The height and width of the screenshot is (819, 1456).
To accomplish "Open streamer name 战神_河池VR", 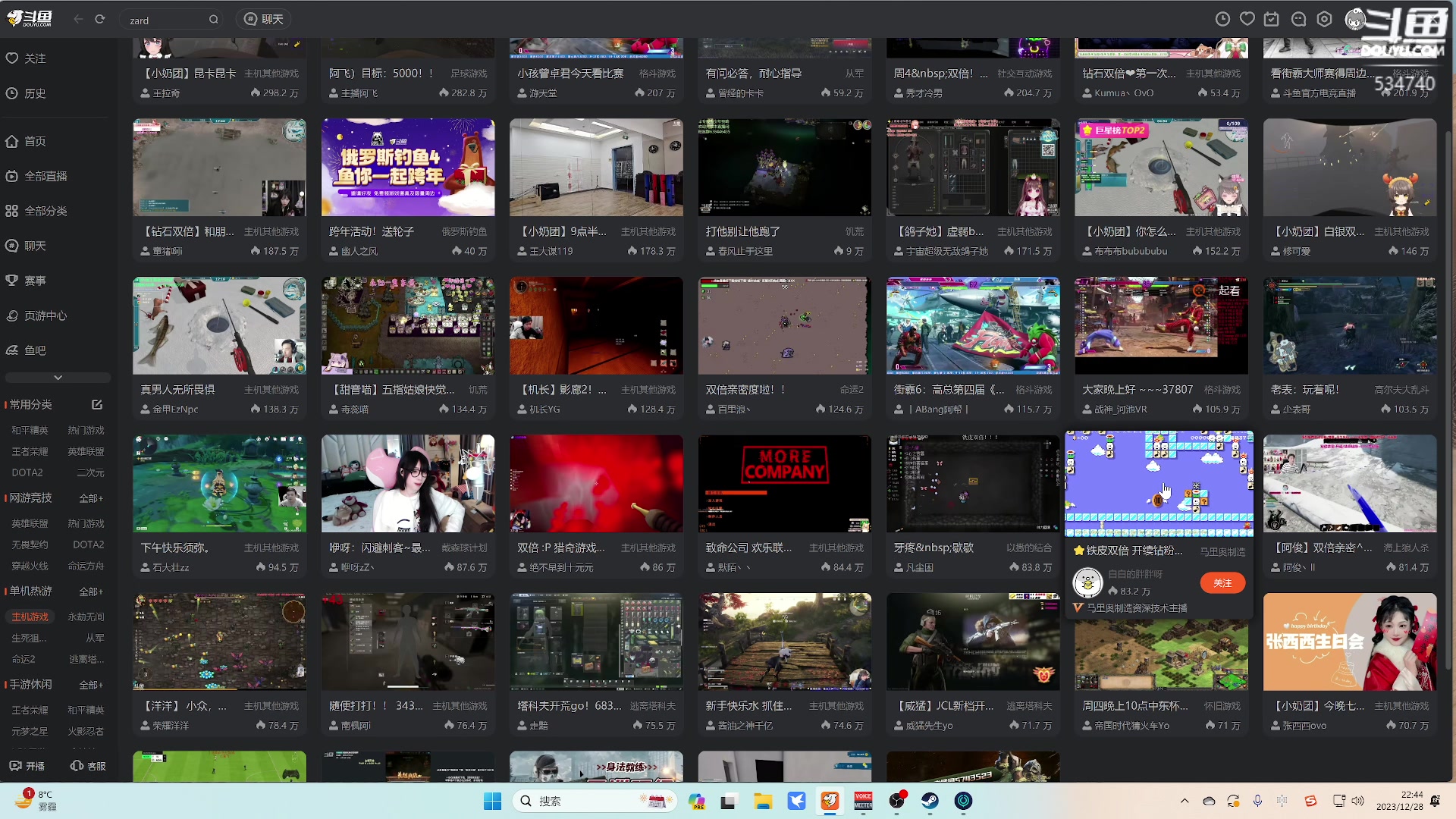I will 1120,409.
